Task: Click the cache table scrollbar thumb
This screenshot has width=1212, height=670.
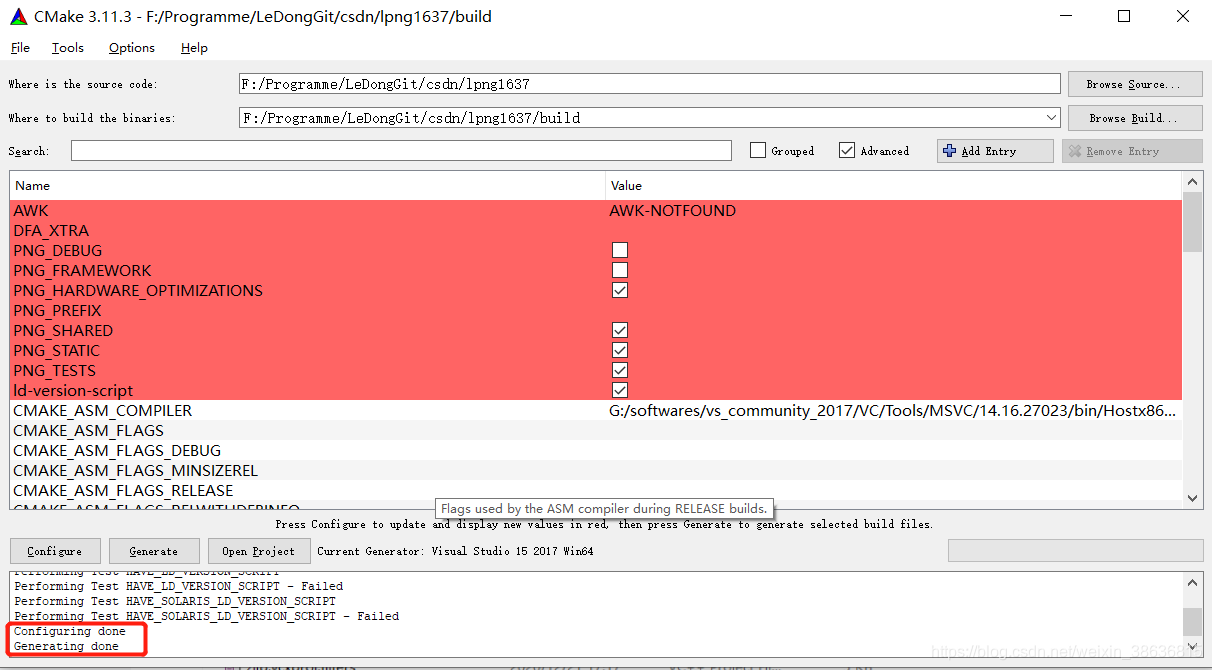Action: pyautogui.click(x=1192, y=222)
